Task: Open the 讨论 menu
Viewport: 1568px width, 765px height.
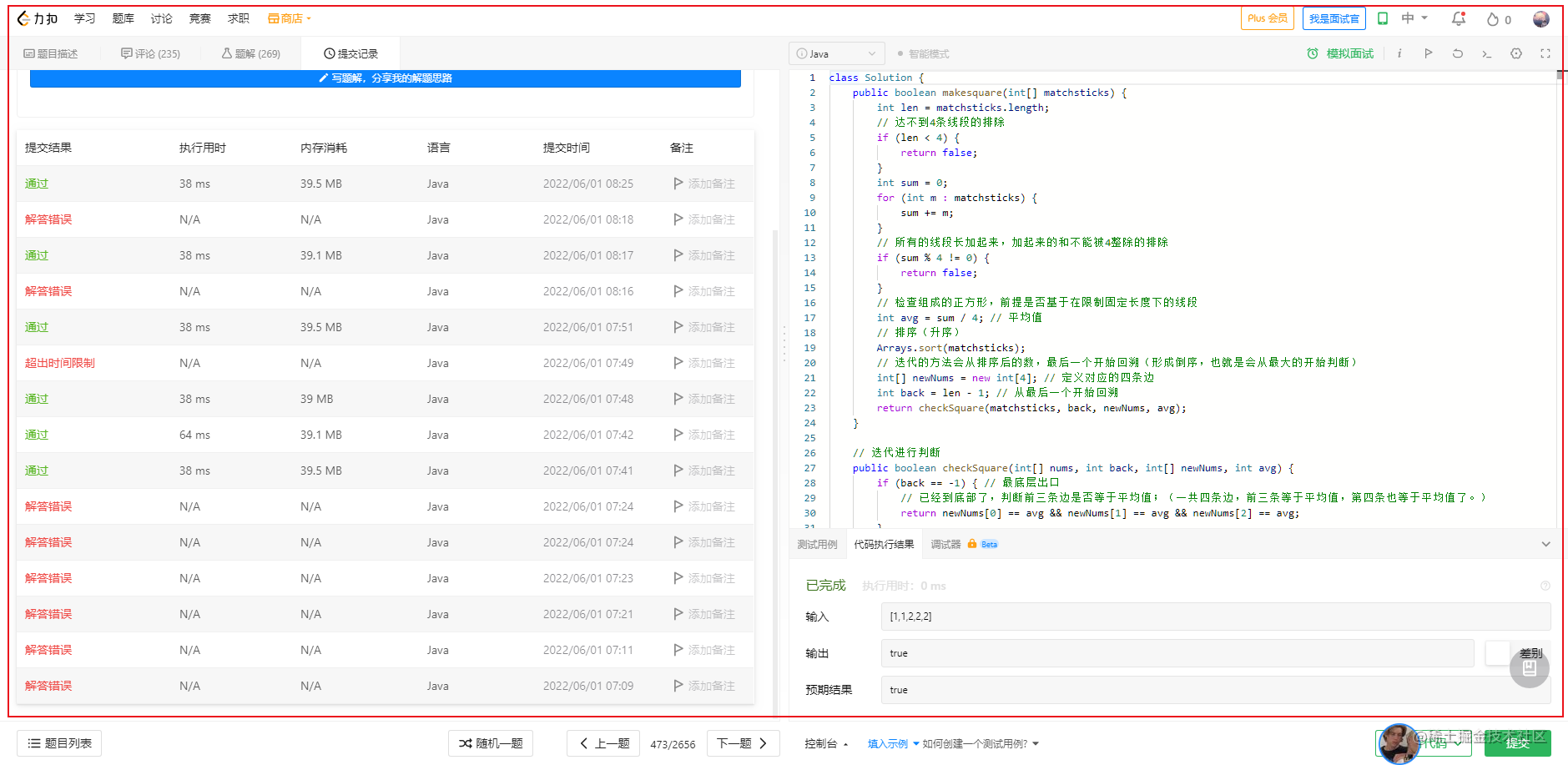Action: pos(162,18)
